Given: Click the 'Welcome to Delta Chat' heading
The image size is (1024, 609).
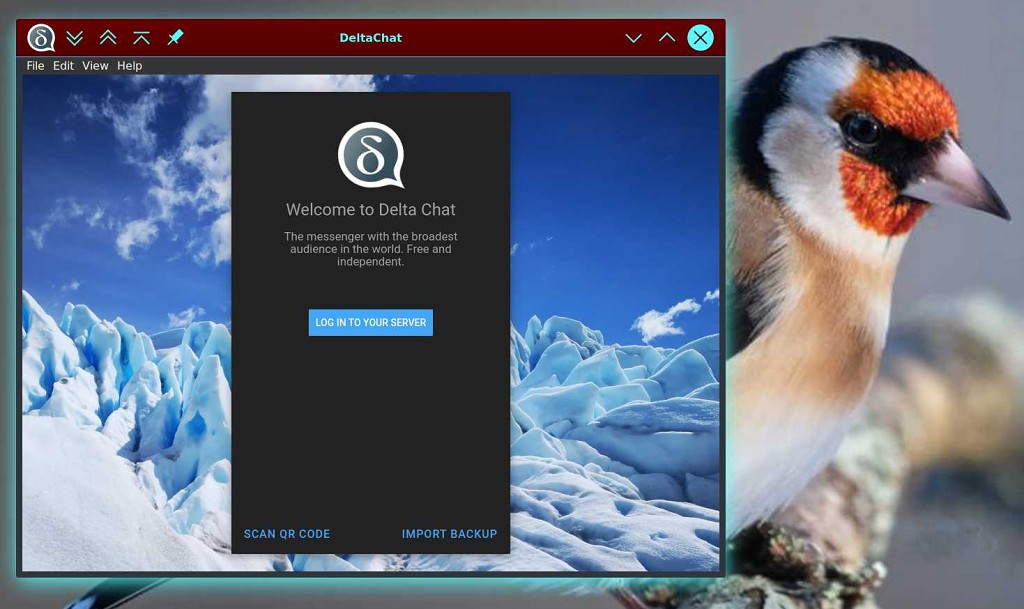Looking at the screenshot, I should coord(370,210).
